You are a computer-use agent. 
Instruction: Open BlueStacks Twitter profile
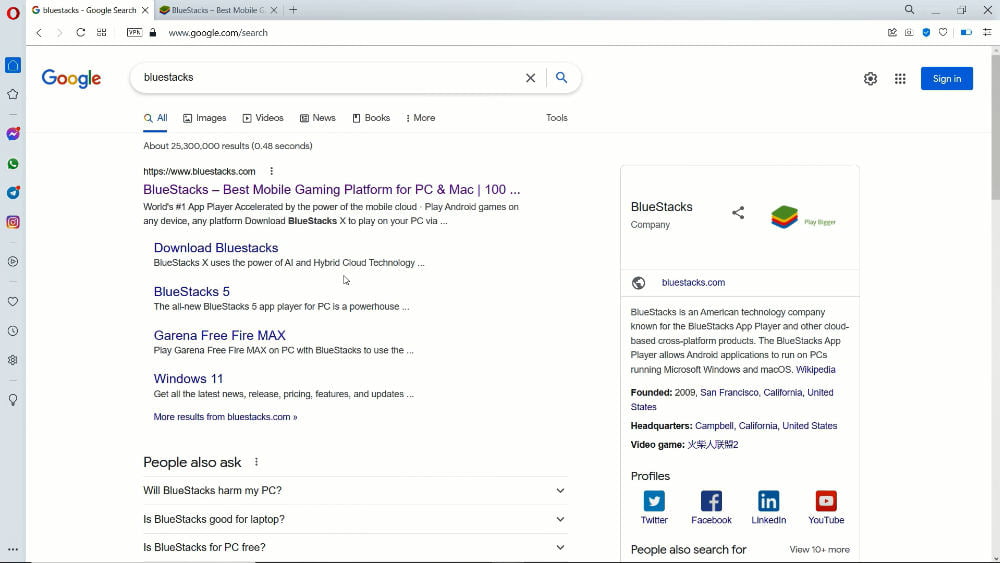(654, 508)
